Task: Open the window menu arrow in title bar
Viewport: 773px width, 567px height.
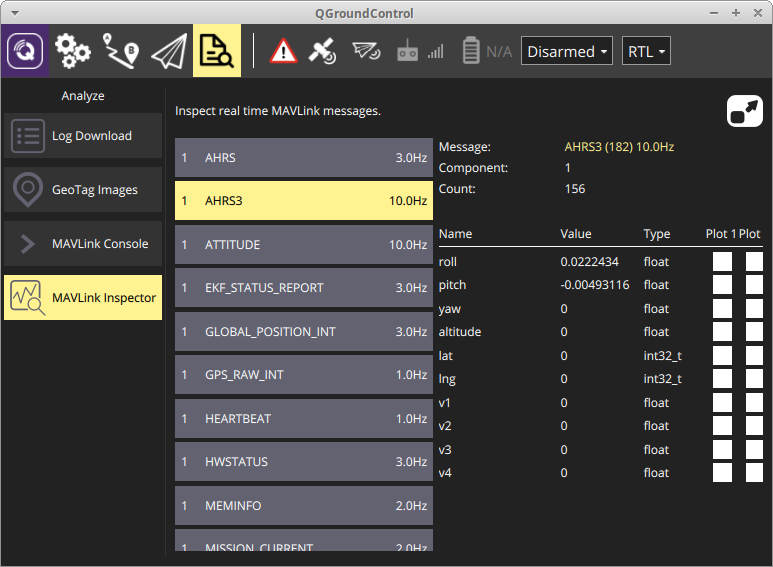Action: pyautogui.click(x=13, y=13)
